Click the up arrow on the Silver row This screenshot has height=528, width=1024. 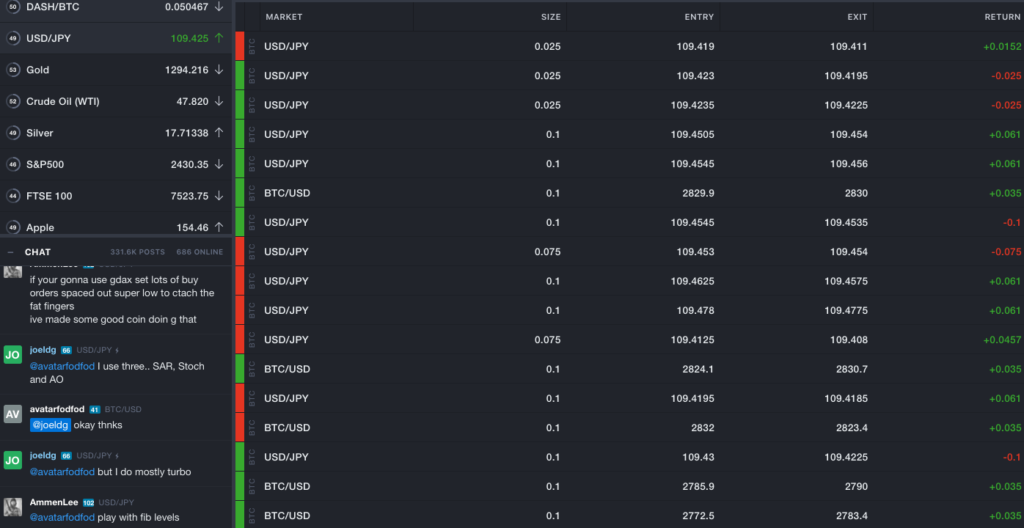pos(219,133)
